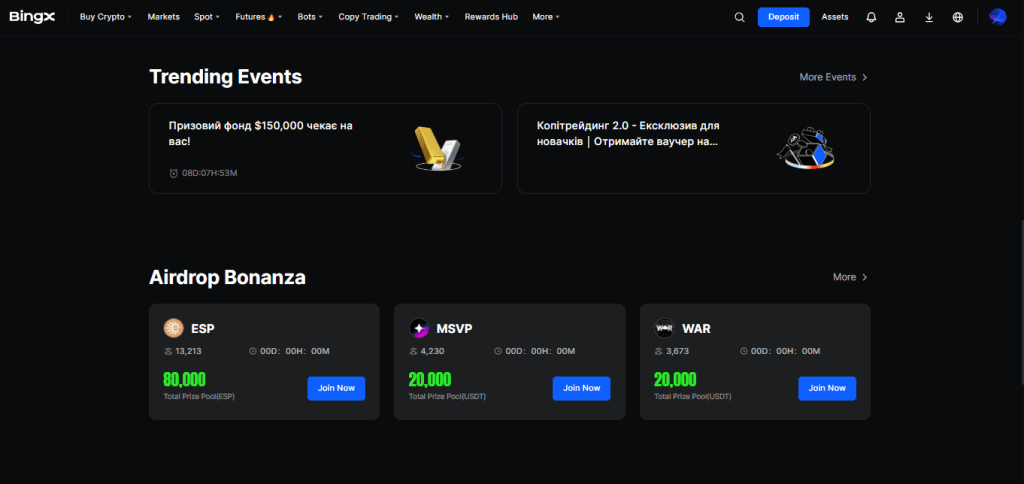Open the $150,000 prize fund event

click(325, 148)
